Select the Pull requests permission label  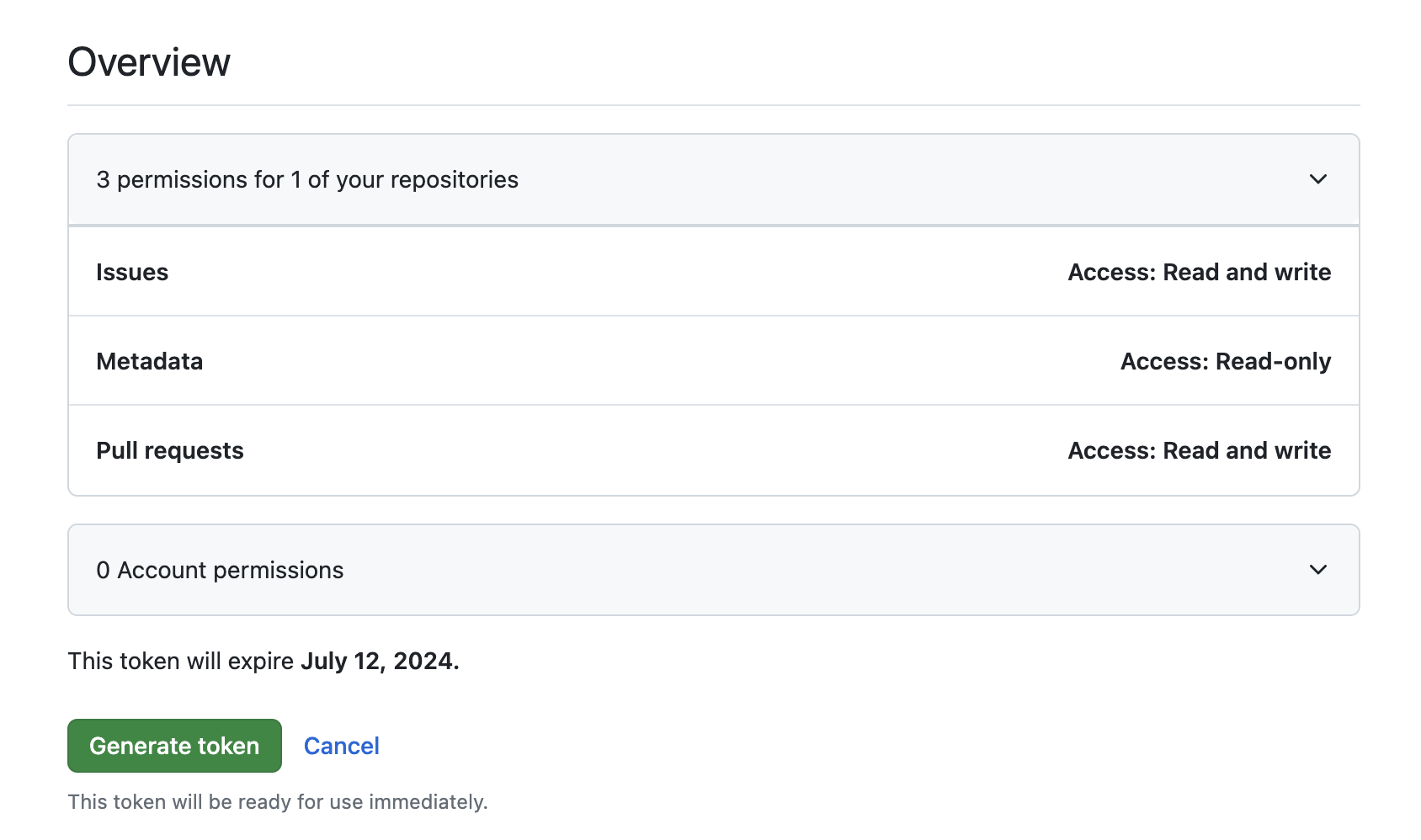tap(170, 450)
